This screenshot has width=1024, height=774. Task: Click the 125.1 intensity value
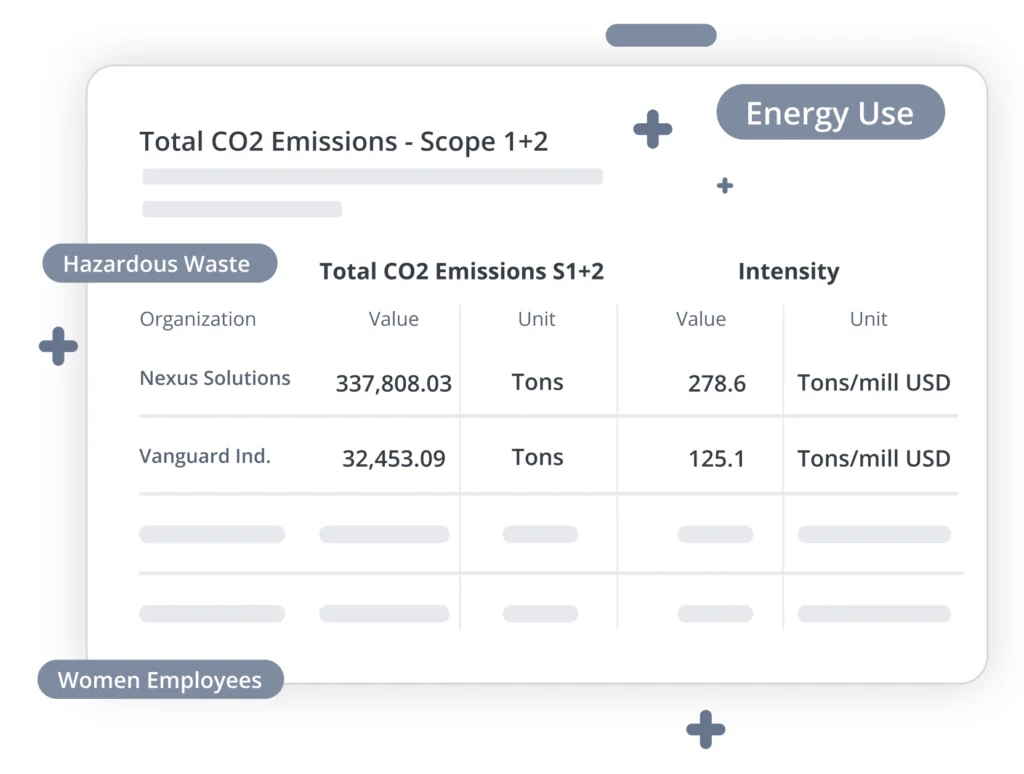tap(716, 459)
